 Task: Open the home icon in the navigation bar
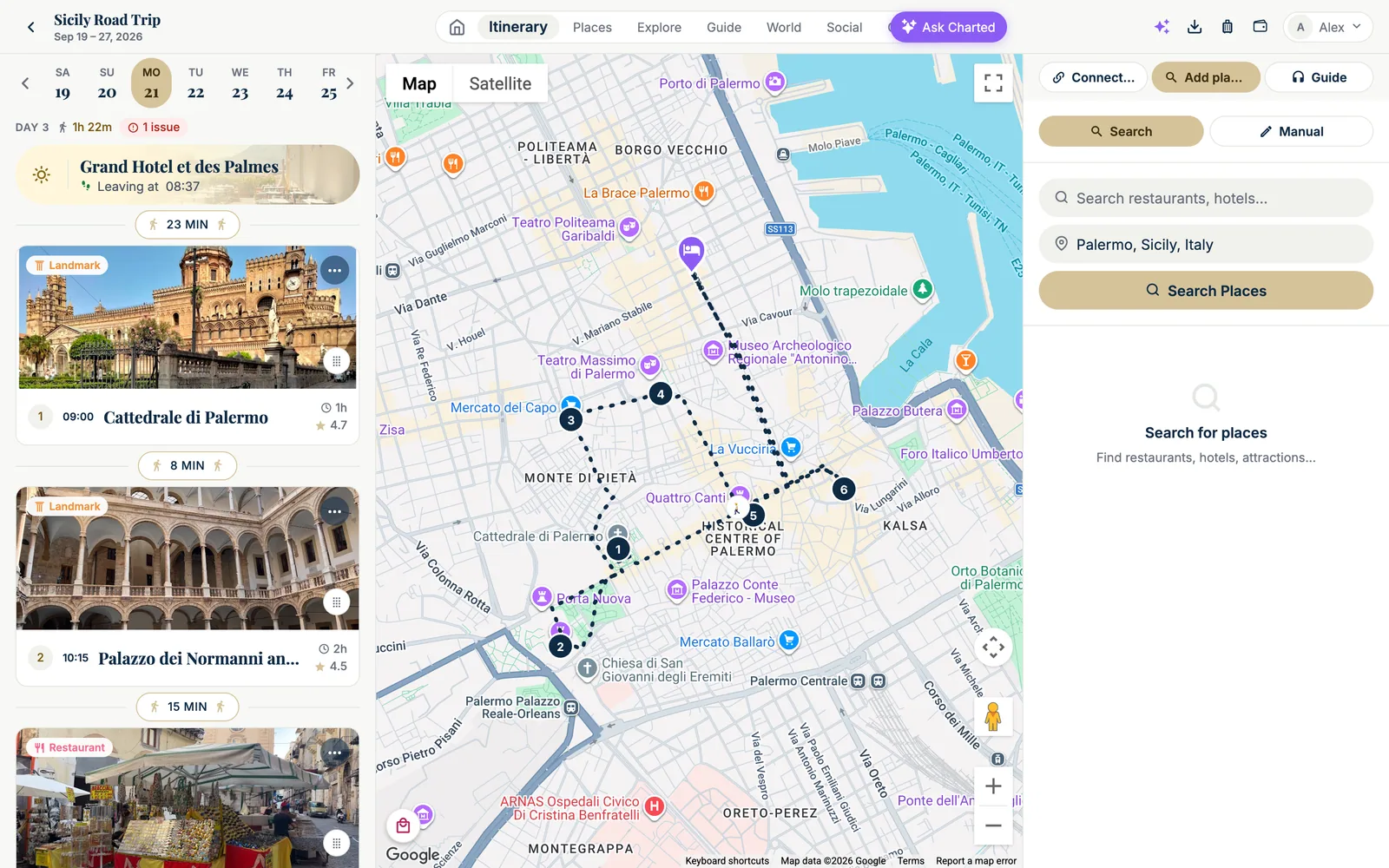click(x=457, y=27)
